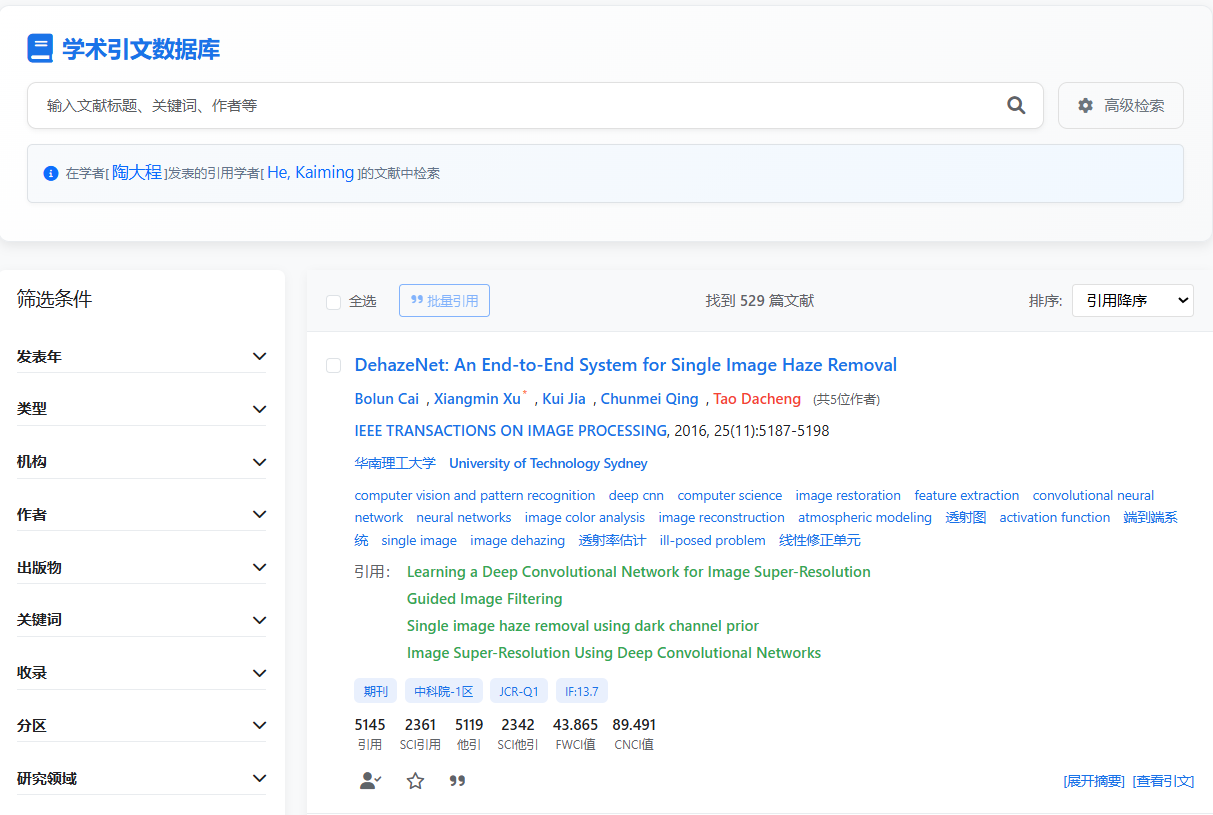This screenshot has width=1213, height=815.
Task: Click the JCR-Q1 tag badge
Action: [x=519, y=691]
